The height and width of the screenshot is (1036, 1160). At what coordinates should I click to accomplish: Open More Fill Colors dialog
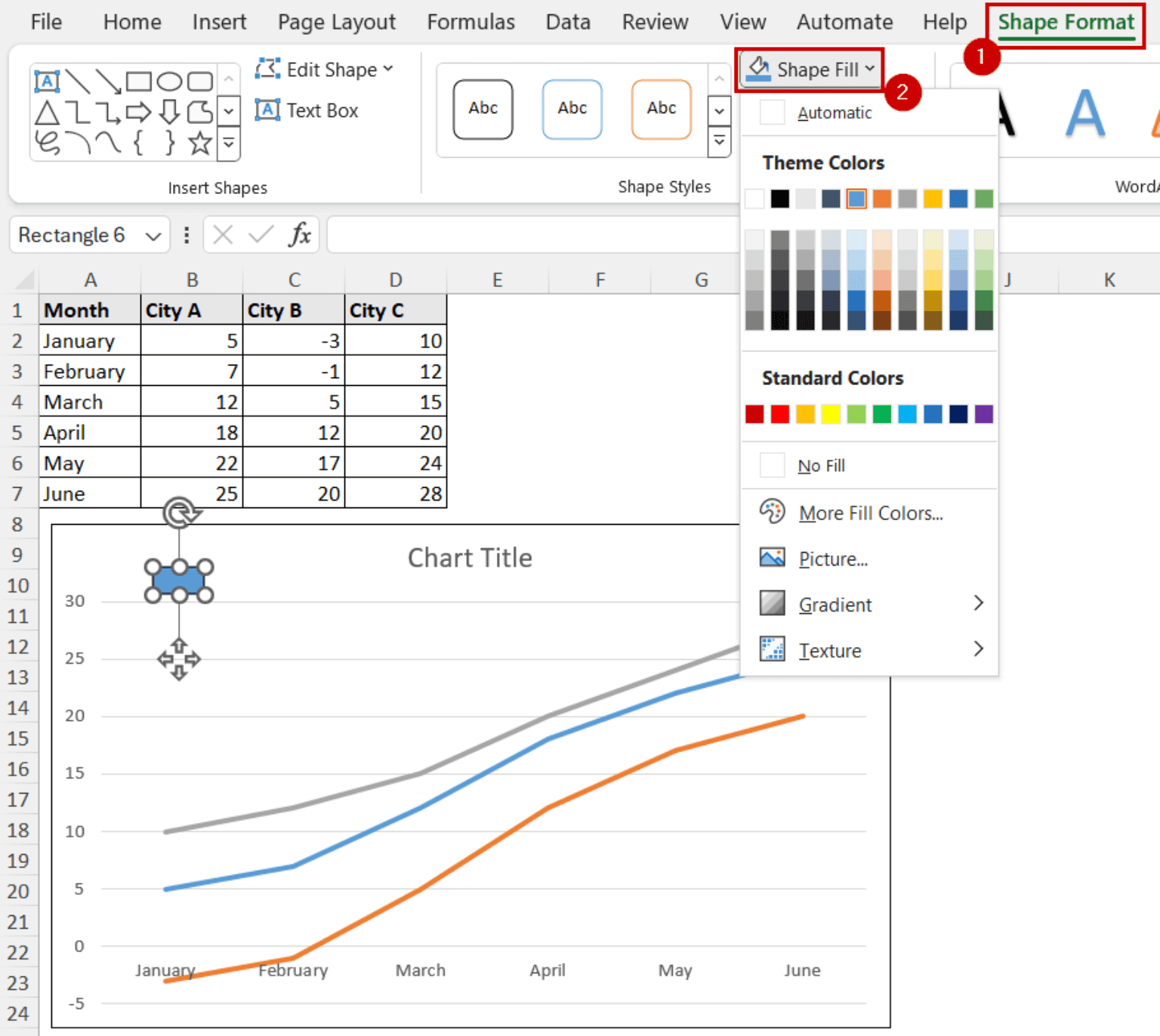point(870,513)
